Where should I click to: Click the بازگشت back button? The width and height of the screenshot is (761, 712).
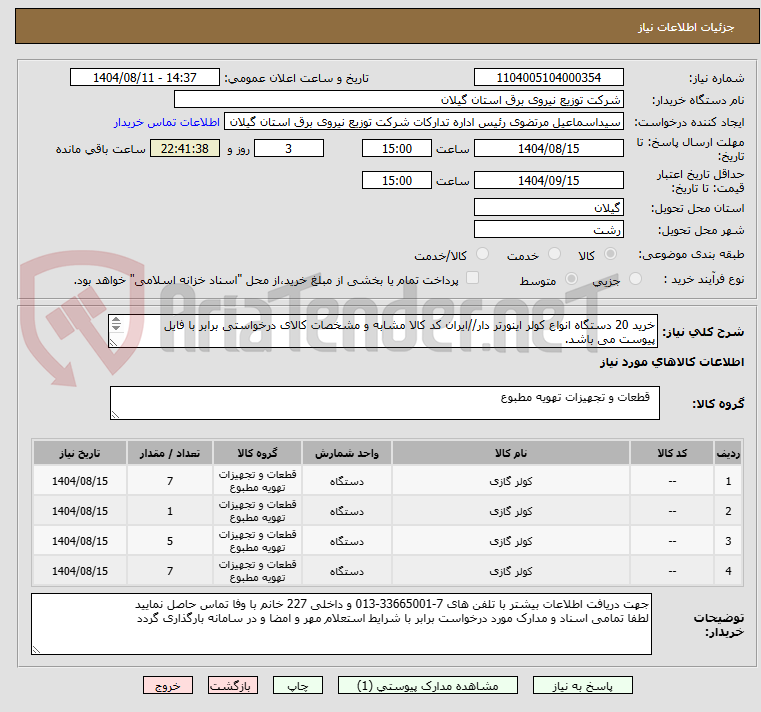pos(234,686)
